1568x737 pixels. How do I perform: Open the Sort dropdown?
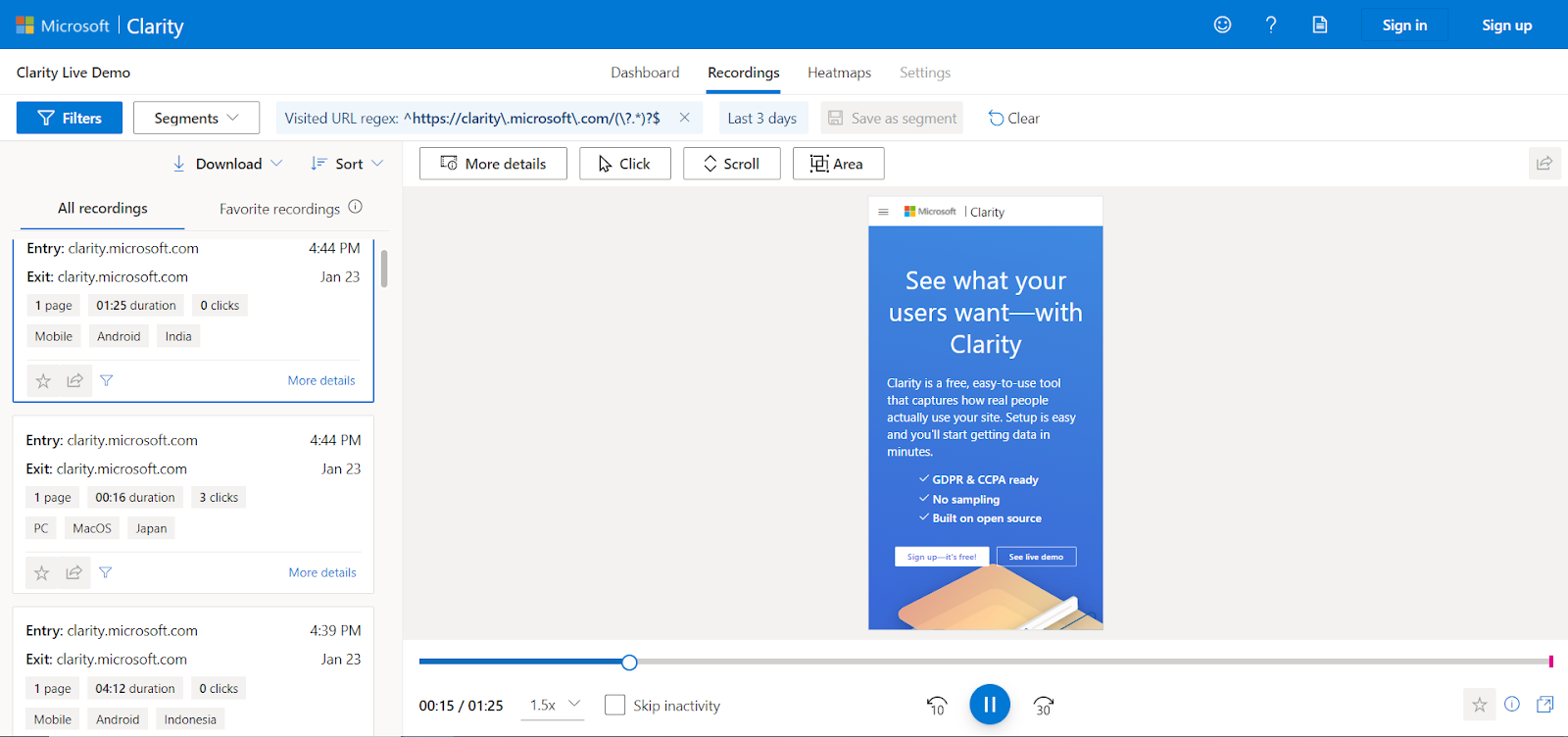[x=347, y=164]
